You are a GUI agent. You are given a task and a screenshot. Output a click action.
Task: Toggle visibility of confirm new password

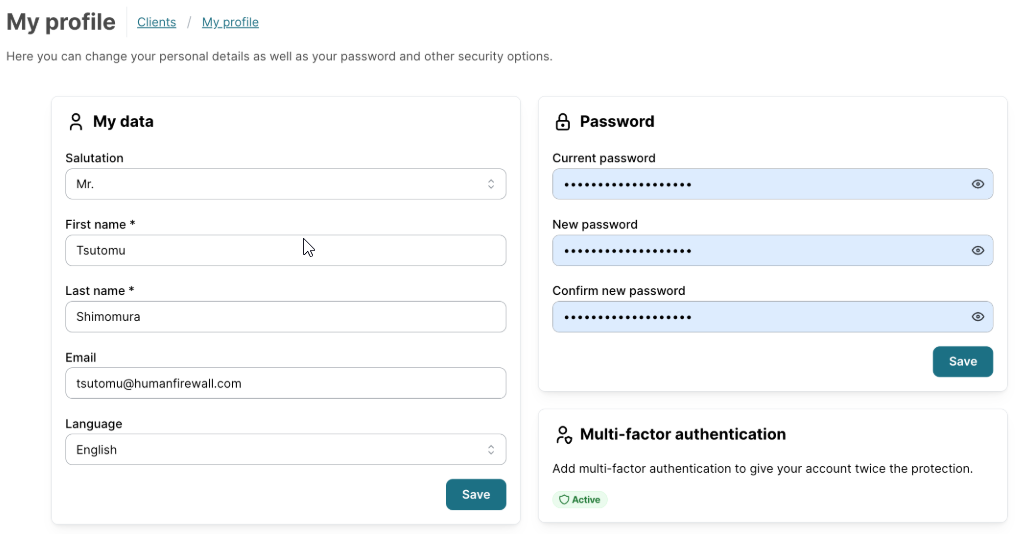(x=978, y=317)
